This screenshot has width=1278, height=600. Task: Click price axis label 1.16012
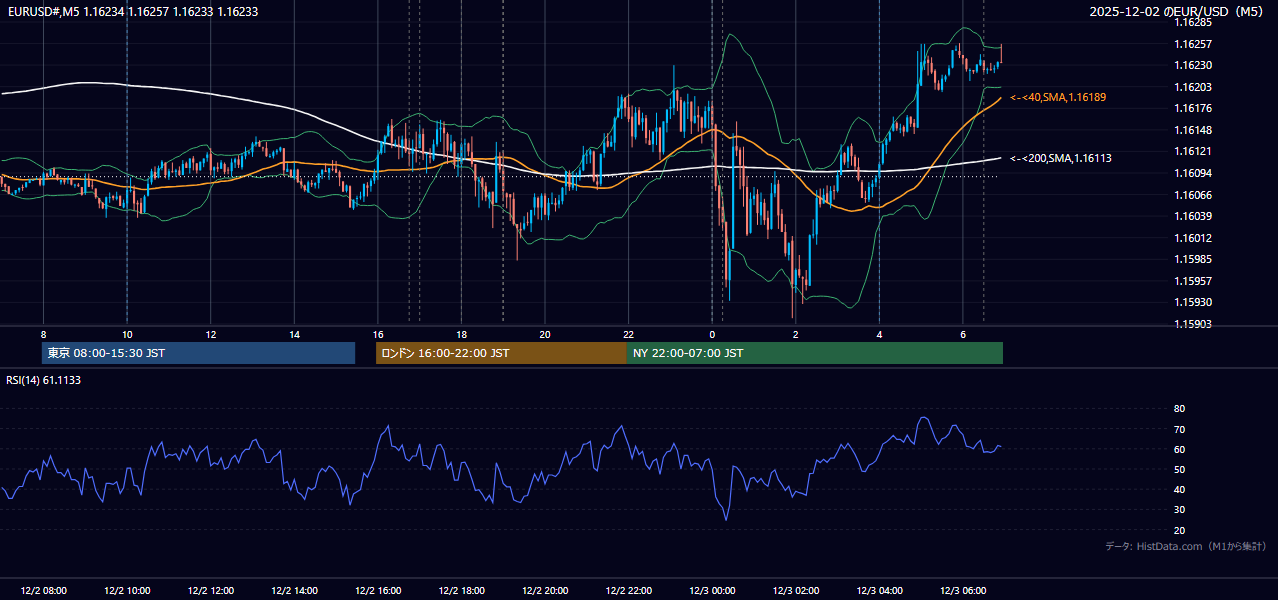pyautogui.click(x=1193, y=238)
